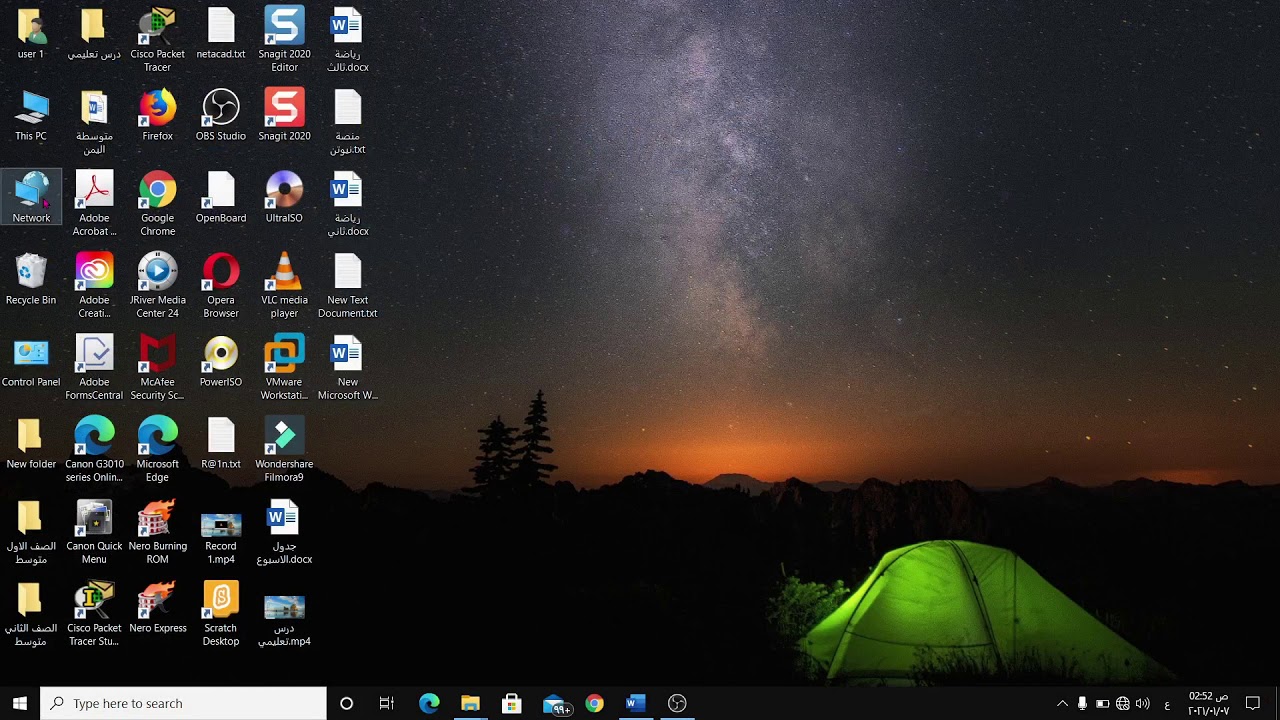Screen dimensions: 1280x720
Task: Select the الصف الاول متوسط folder
Action: pos(31,531)
